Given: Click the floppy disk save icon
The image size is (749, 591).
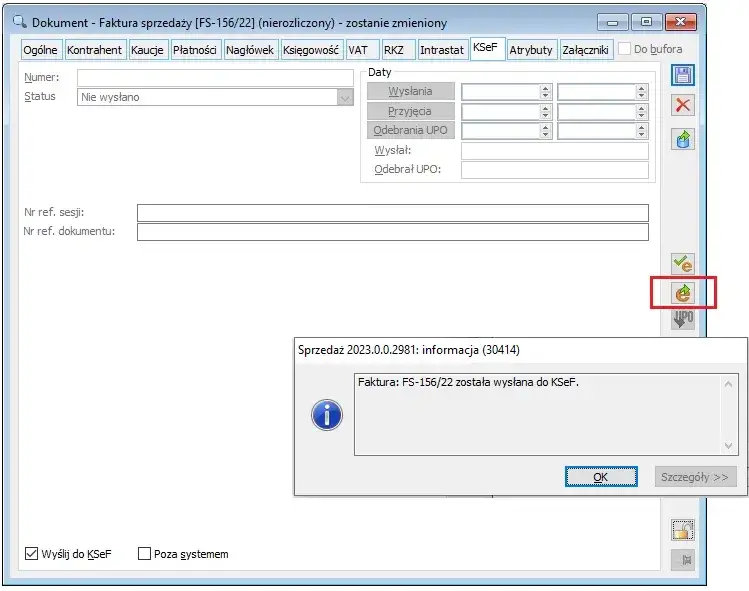Looking at the screenshot, I should pos(683,75).
